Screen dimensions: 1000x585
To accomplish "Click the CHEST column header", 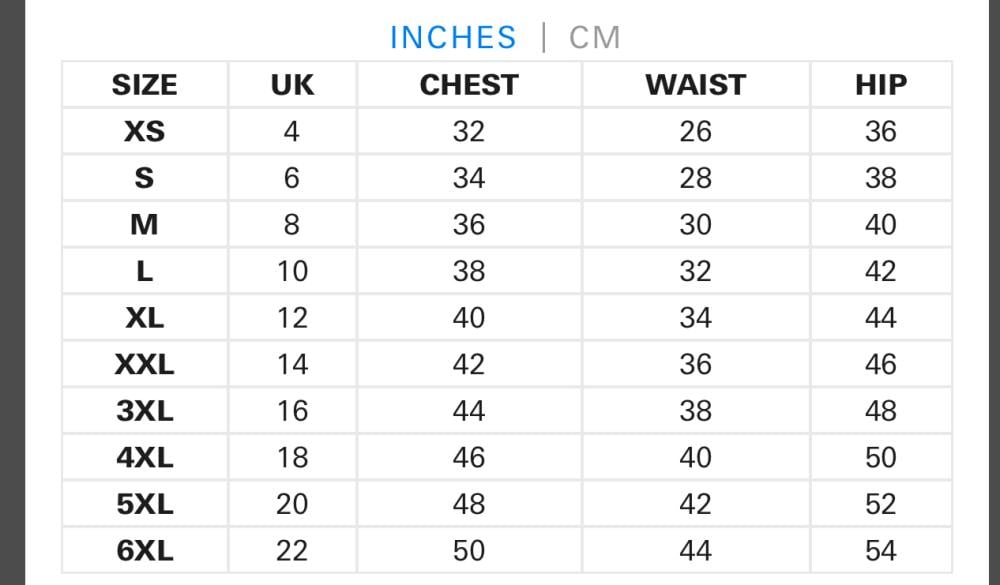I will pos(469,85).
